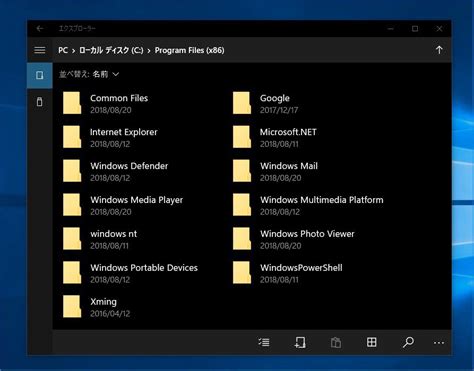Viewport: 474px width, 371px height.
Task: Open the search magnifier
Action: point(408,342)
